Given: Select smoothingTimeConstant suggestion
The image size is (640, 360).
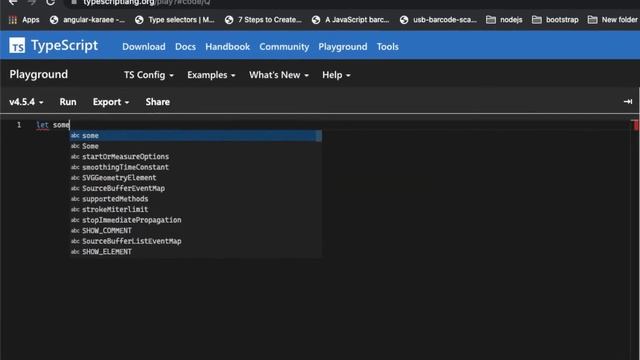Looking at the screenshot, I should point(196,167).
